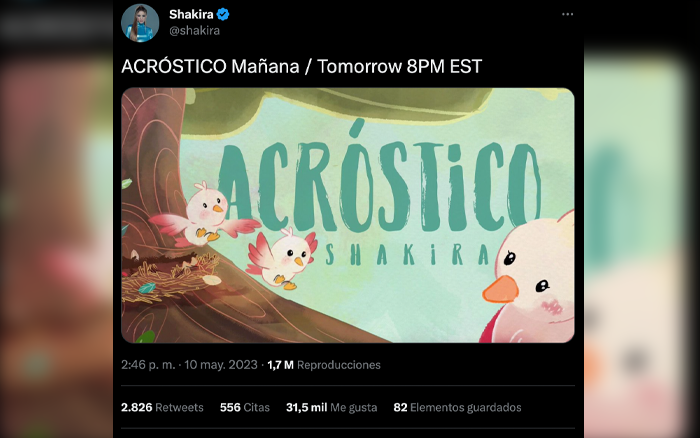The height and width of the screenshot is (438, 700).
Task: Click the large chick with orange beak
Action: (x=529, y=279)
